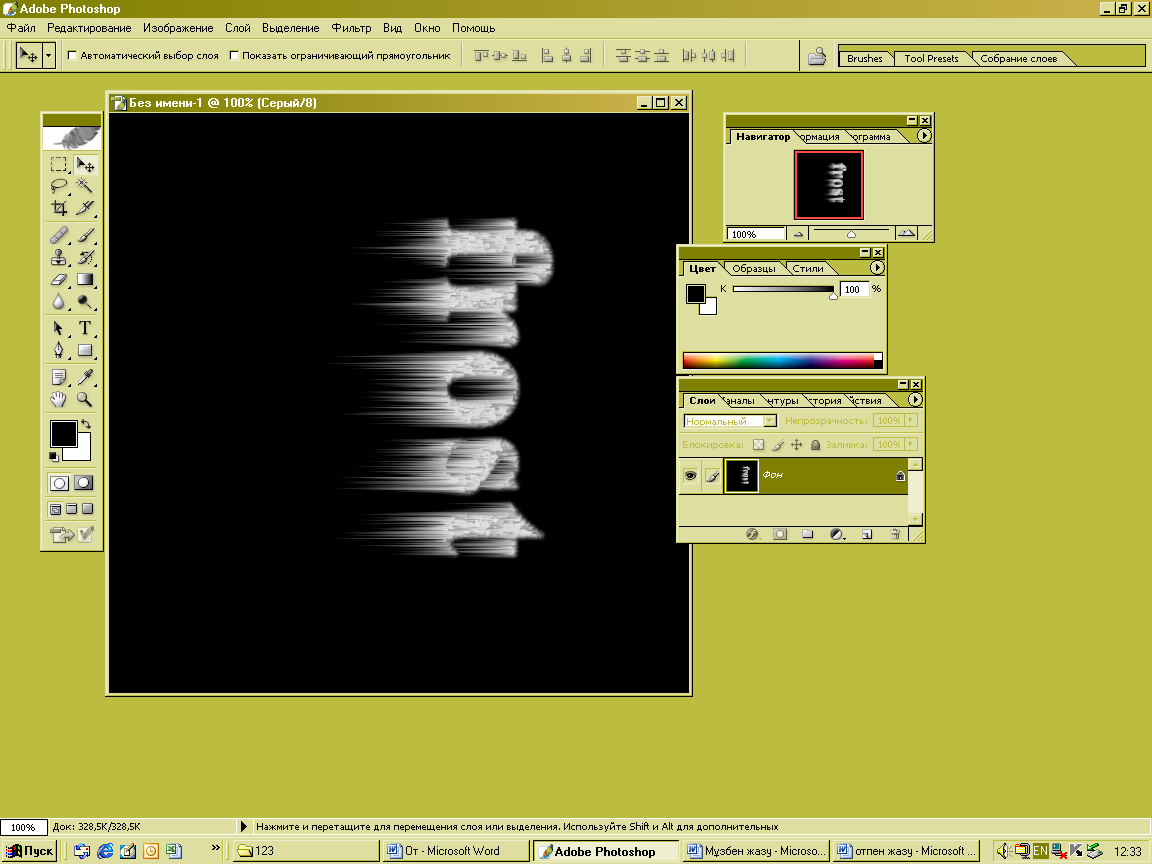Select the Move tool in toolbox
1152x864 pixels.
(85, 165)
